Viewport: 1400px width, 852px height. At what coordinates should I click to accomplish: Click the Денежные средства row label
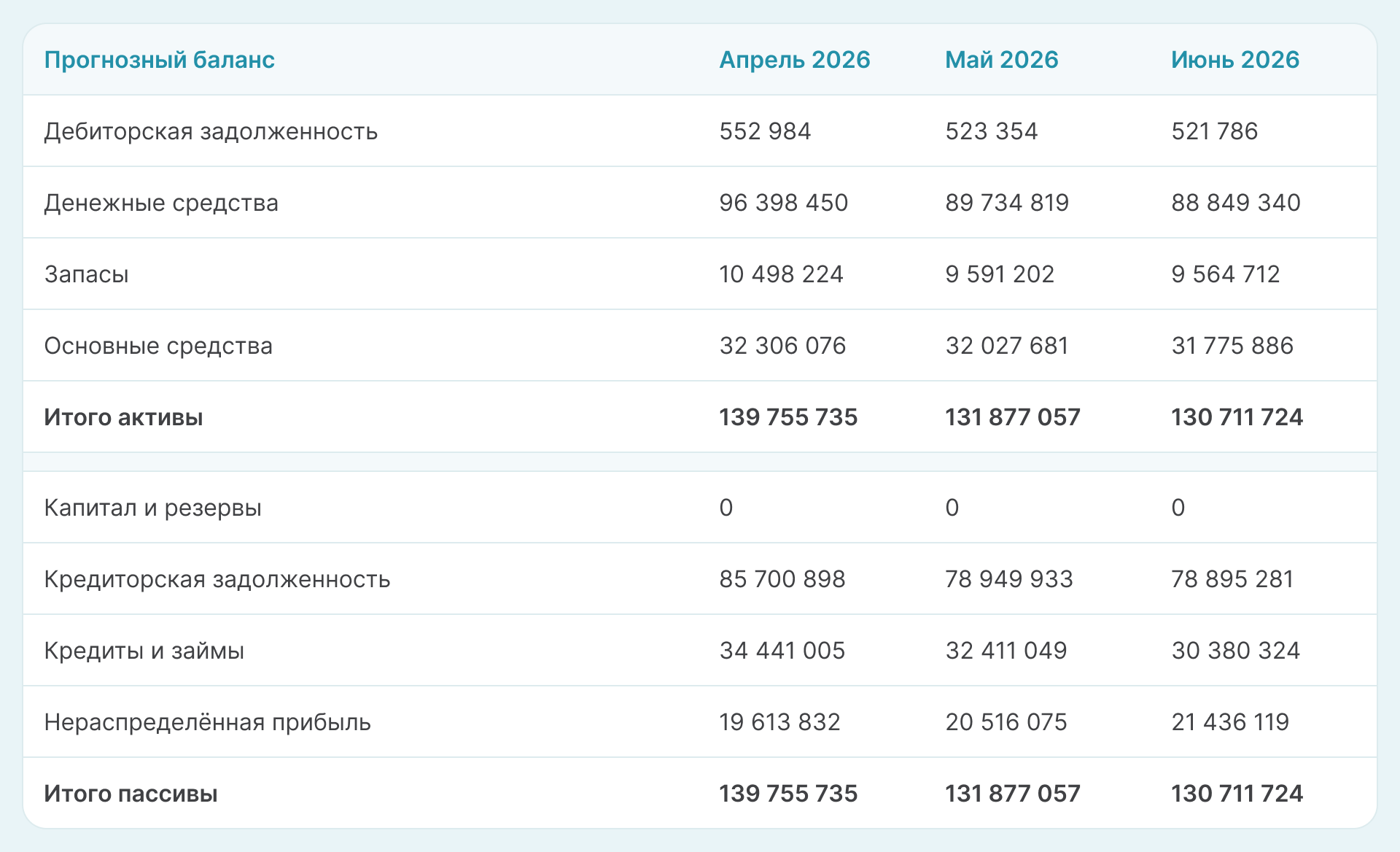coord(161,203)
